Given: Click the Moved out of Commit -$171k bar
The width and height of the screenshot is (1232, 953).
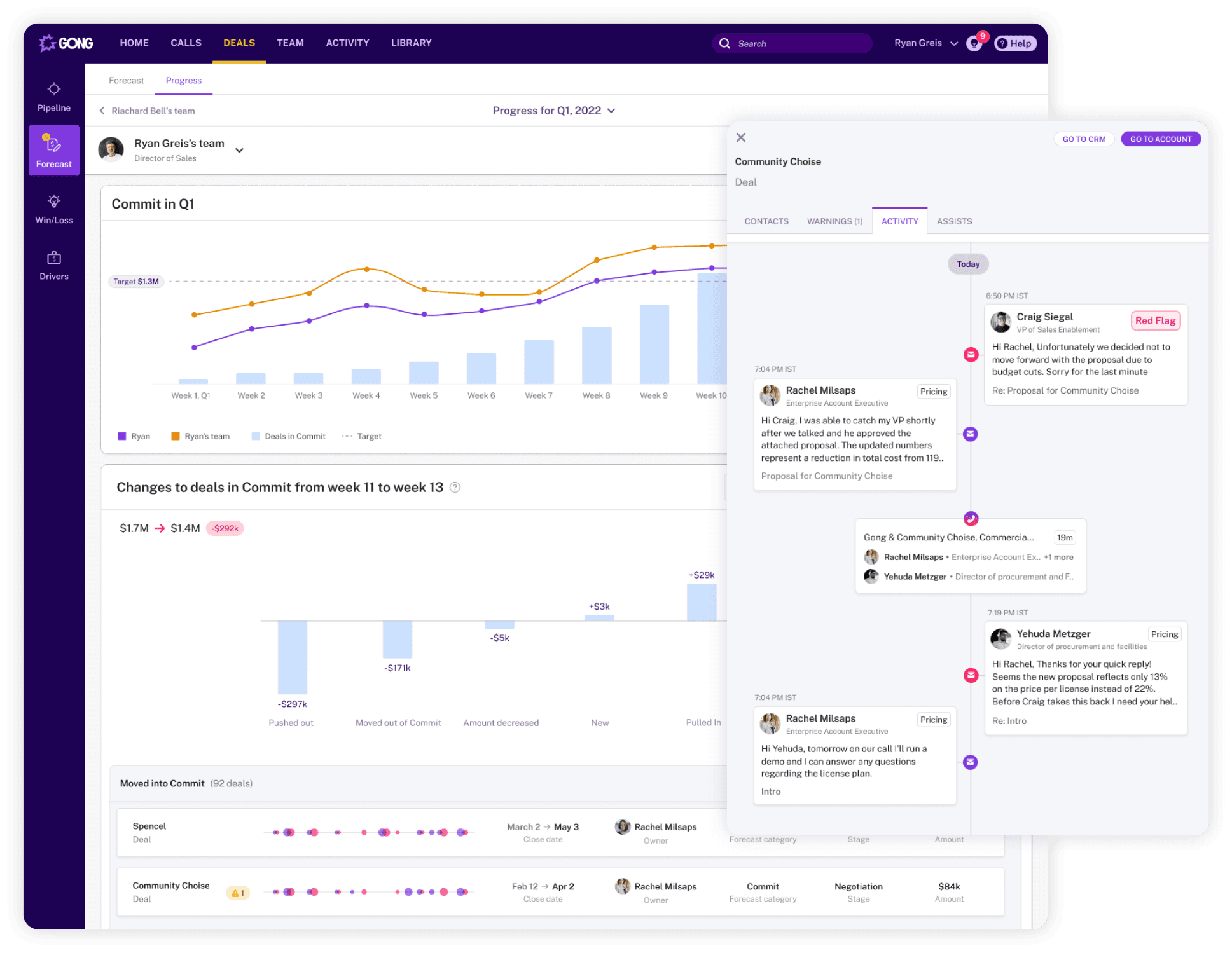Looking at the screenshot, I should [x=398, y=639].
